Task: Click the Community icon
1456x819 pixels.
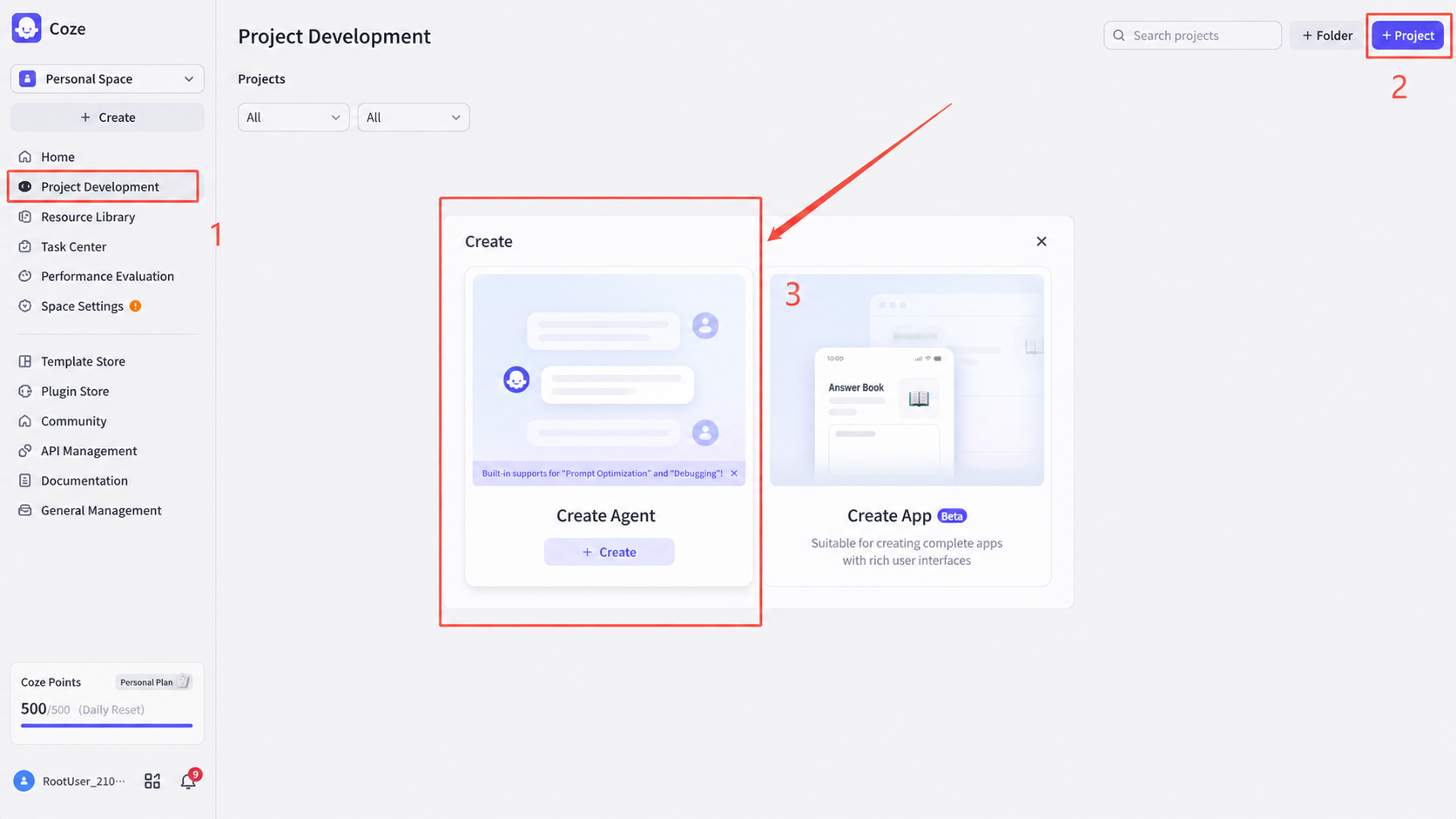Action: click(25, 421)
